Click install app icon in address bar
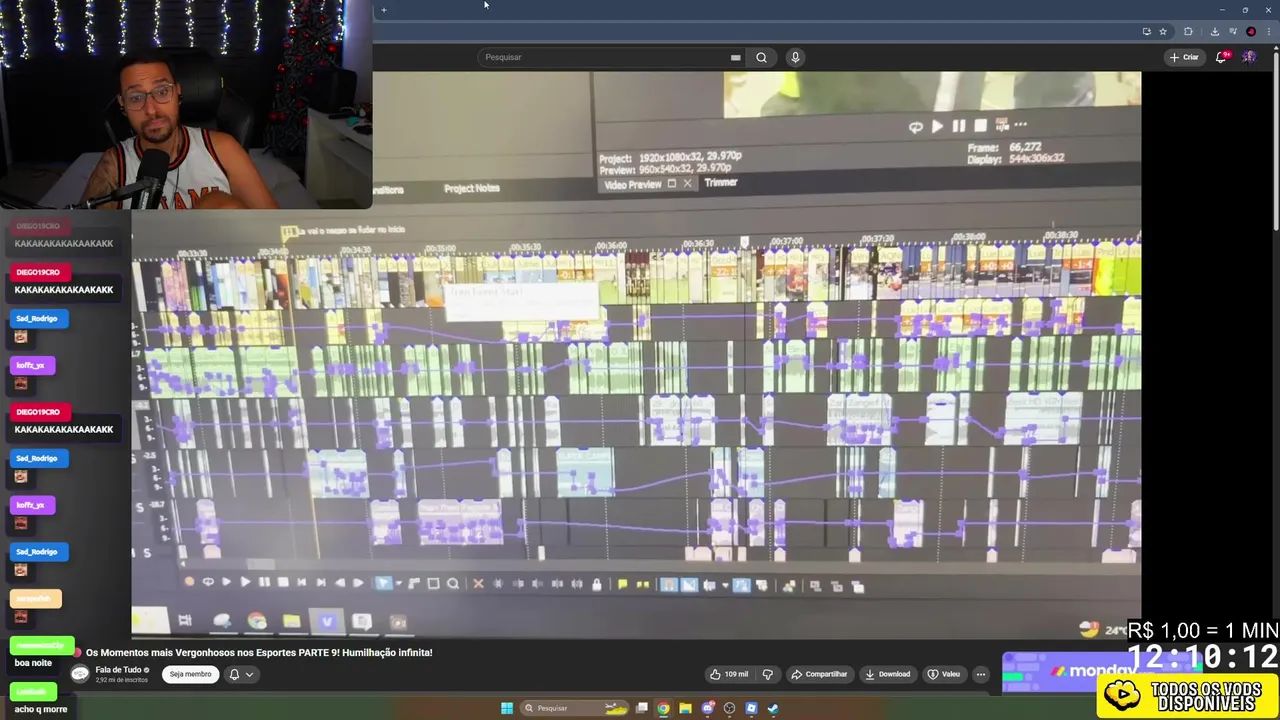1280x720 pixels. coord(1147,31)
